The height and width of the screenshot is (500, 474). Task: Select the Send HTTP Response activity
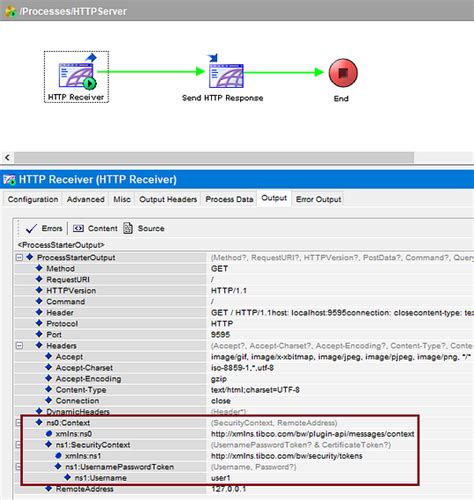click(226, 75)
